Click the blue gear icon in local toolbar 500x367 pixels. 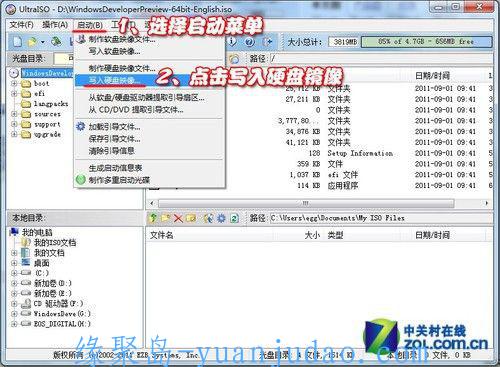click(221, 218)
